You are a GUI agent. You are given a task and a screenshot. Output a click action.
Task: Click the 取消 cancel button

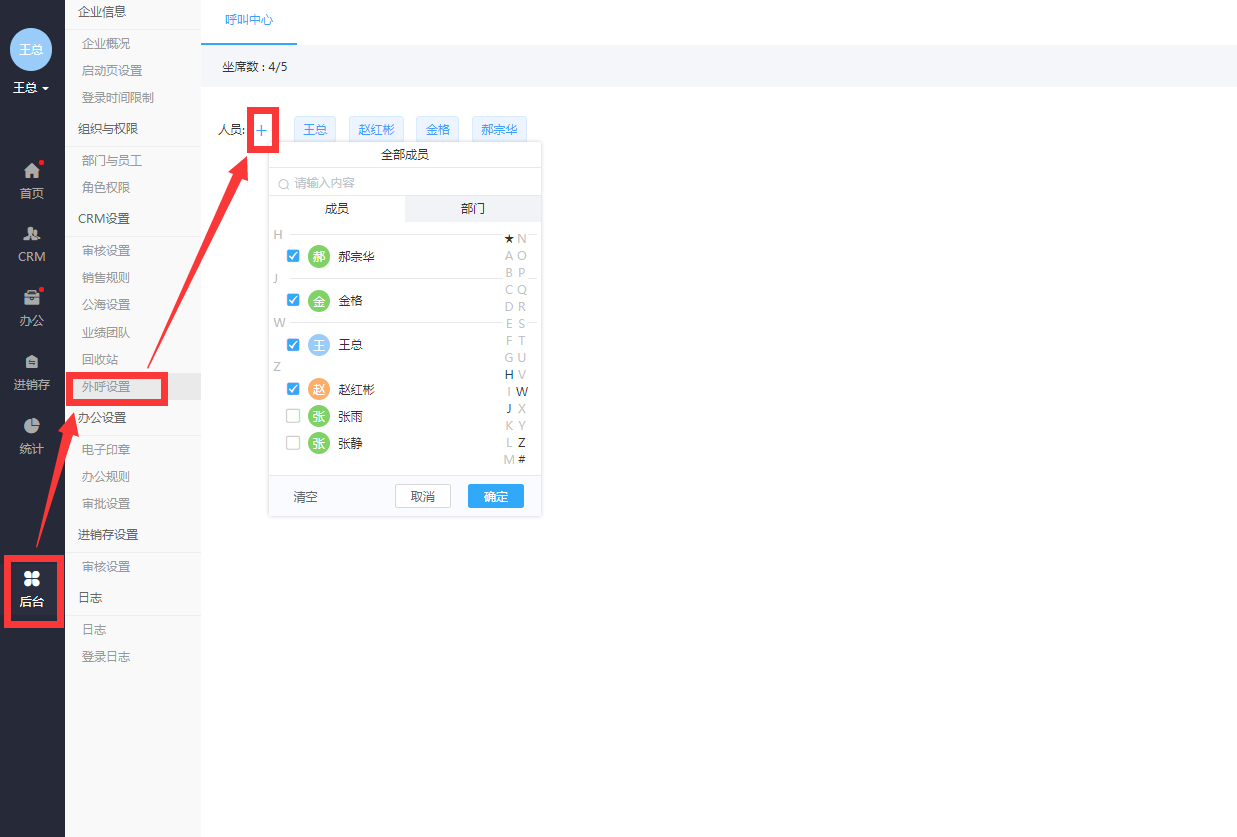click(x=423, y=496)
